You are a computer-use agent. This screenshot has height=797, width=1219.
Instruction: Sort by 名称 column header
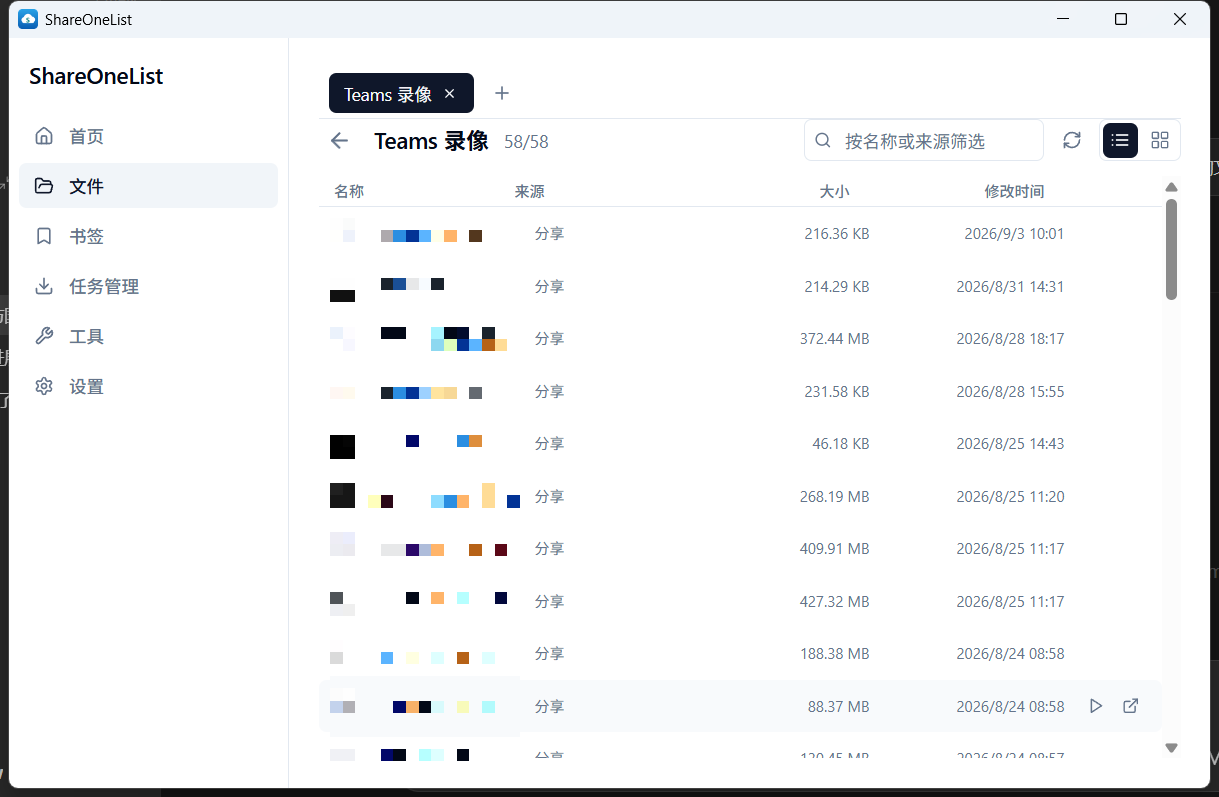pyautogui.click(x=349, y=191)
